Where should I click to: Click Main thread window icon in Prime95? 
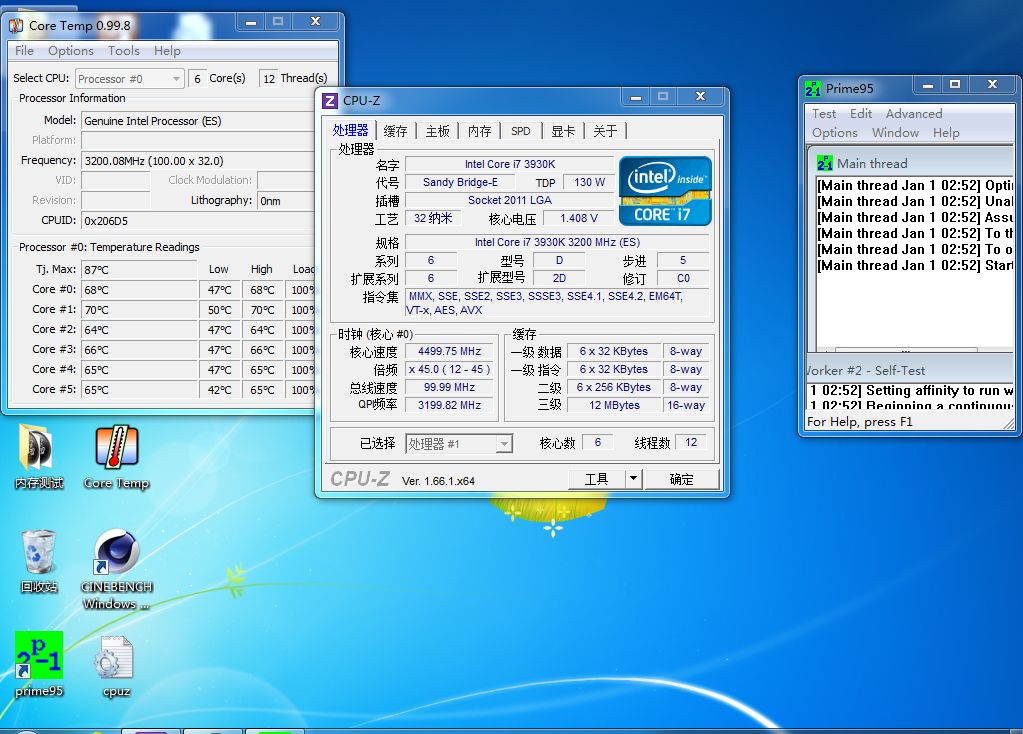pos(825,163)
